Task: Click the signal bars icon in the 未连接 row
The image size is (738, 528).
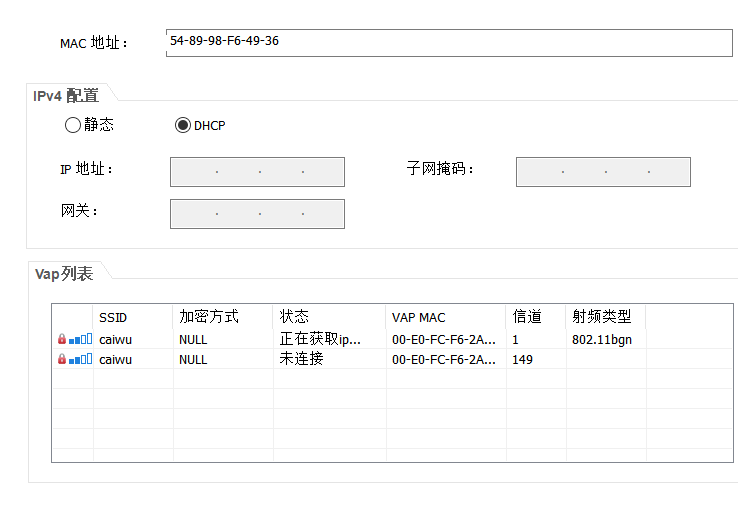Action: point(80,358)
